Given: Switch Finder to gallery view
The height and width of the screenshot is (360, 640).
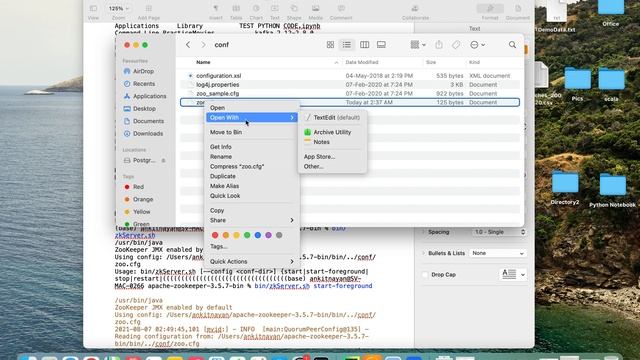Looking at the screenshot, I should [381, 45].
